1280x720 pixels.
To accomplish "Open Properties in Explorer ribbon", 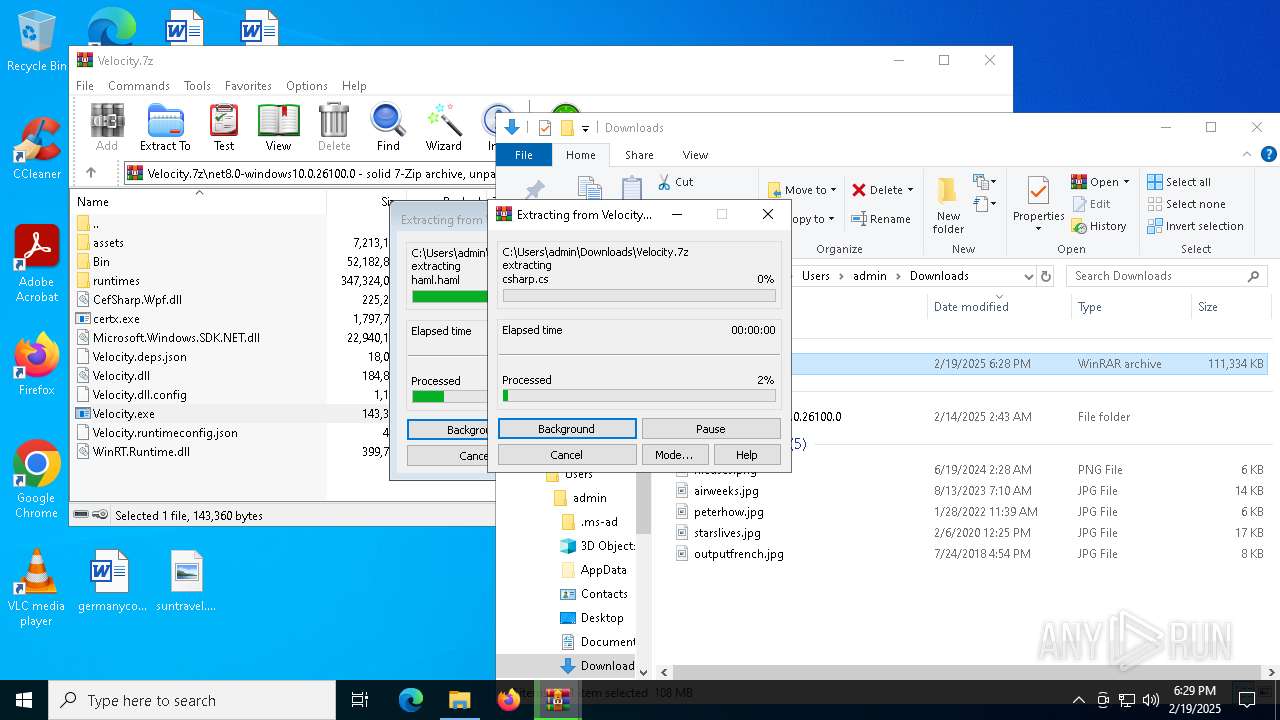I will tap(1038, 205).
